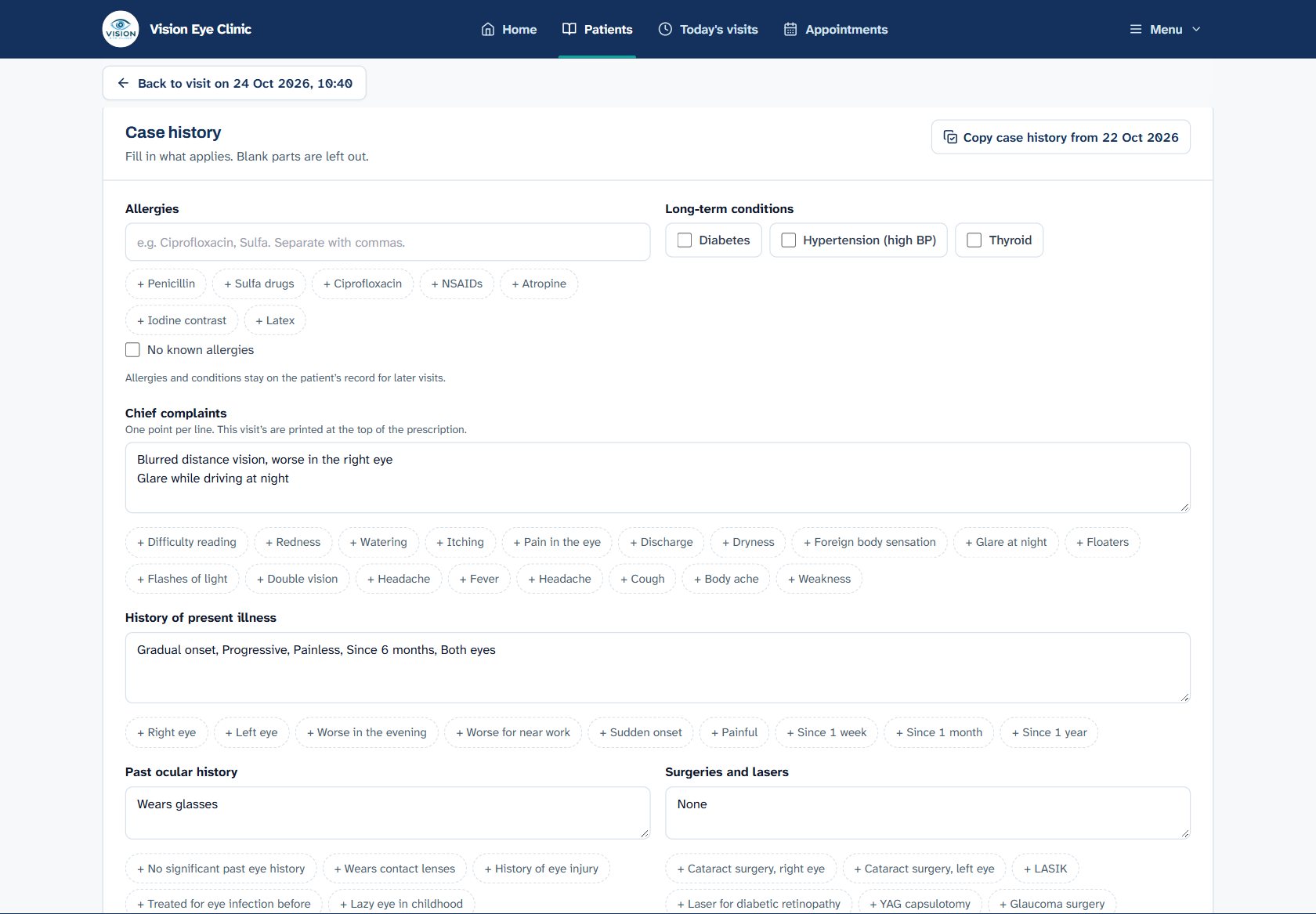1316x914 pixels.
Task: Add Sulfa drugs allergy chip
Action: click(x=259, y=284)
